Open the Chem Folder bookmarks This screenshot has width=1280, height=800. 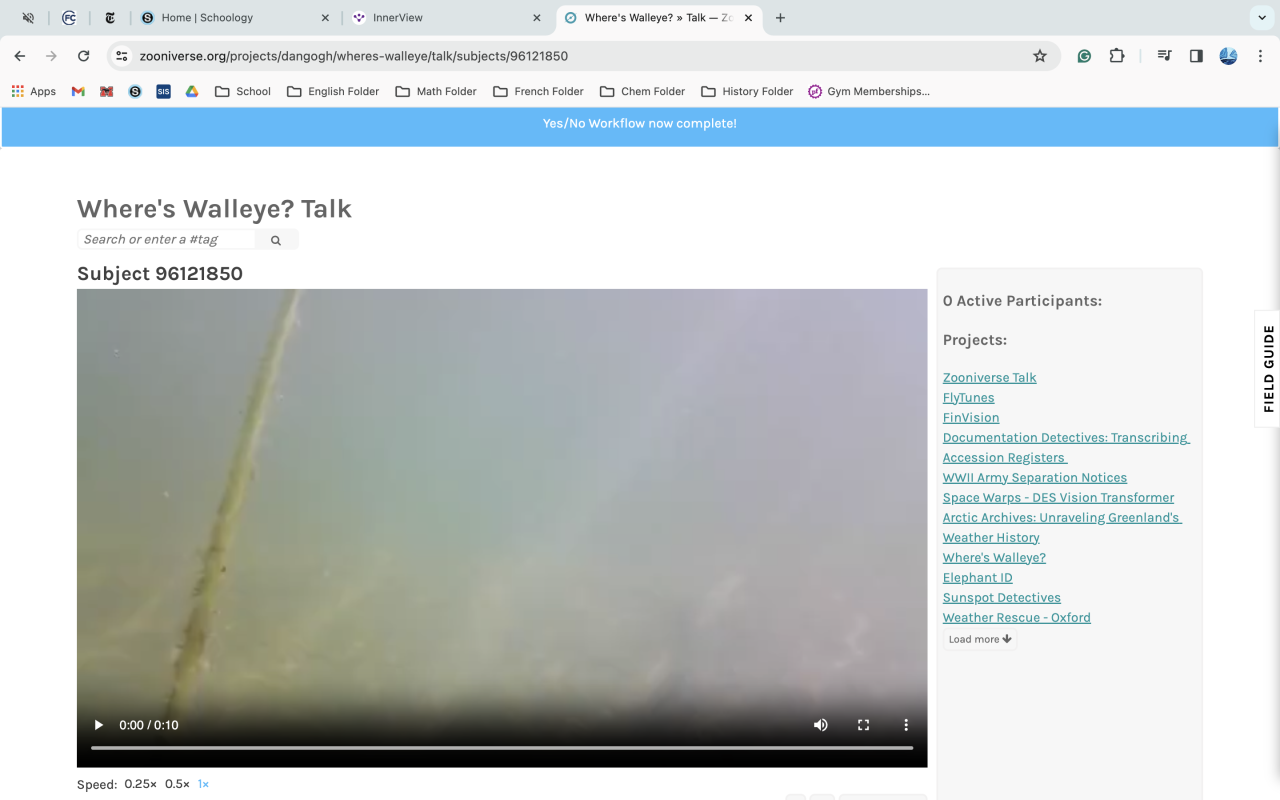(x=643, y=91)
